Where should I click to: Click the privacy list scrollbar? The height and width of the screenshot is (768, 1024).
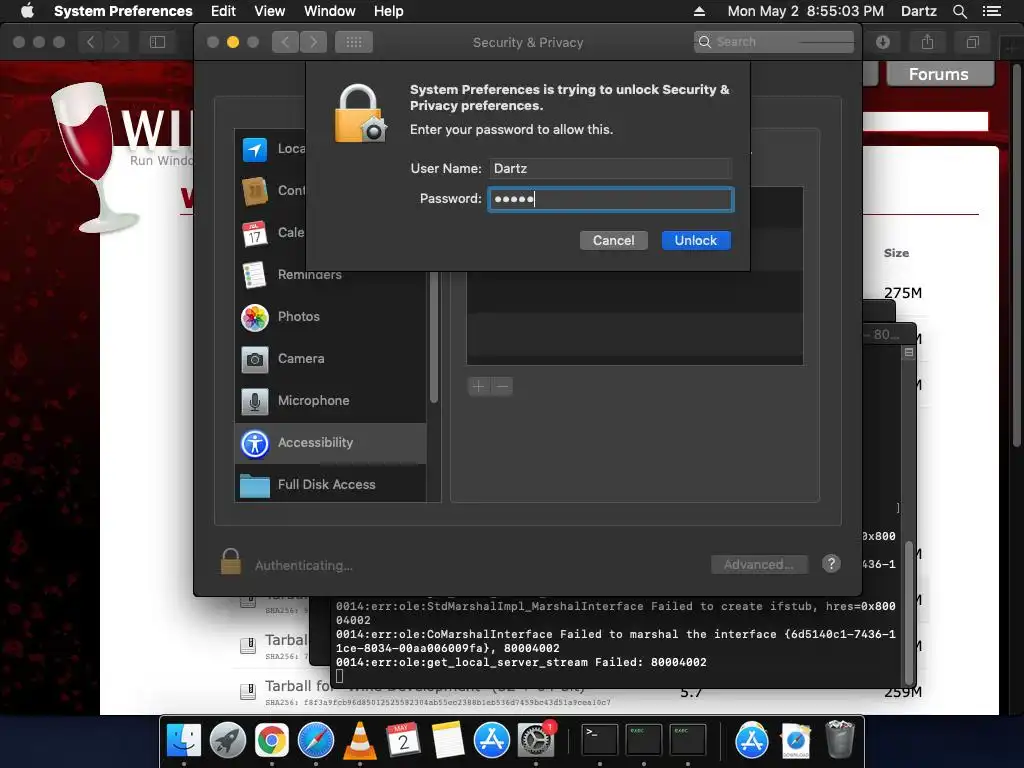[434, 338]
